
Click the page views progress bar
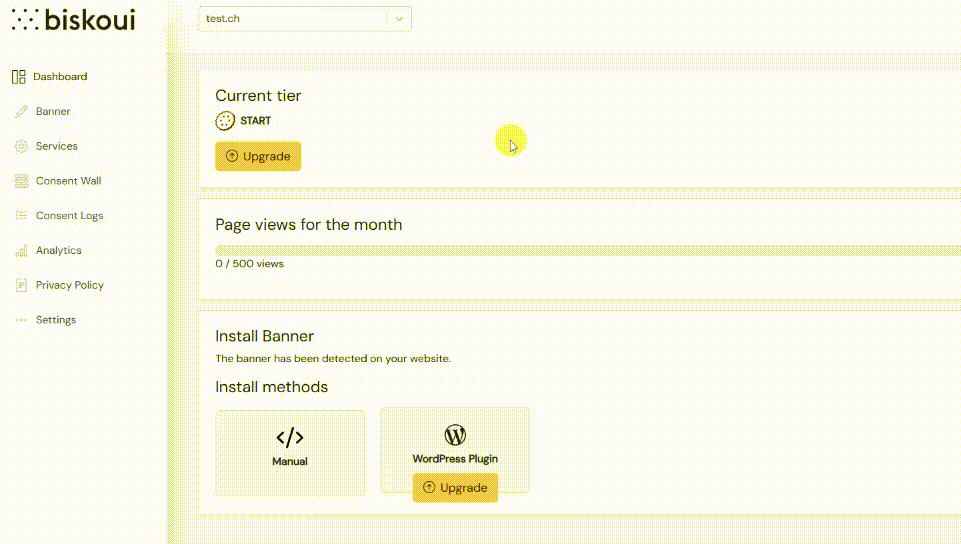click(x=587, y=250)
